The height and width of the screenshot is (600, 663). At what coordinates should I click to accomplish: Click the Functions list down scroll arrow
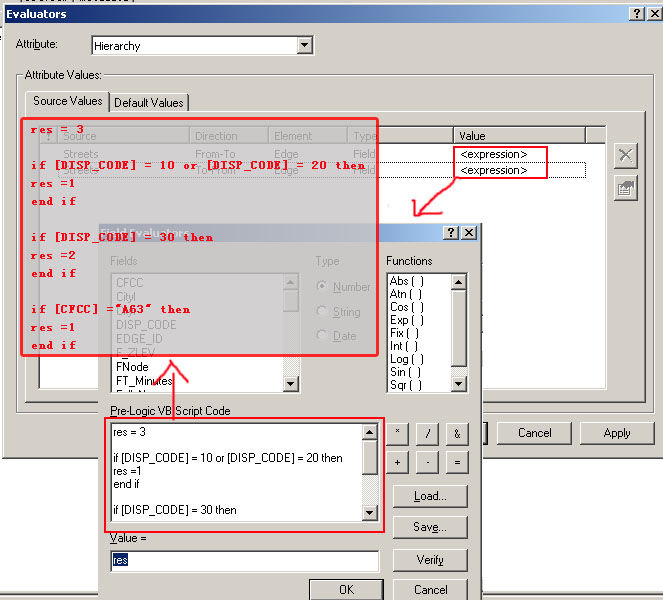[459, 384]
